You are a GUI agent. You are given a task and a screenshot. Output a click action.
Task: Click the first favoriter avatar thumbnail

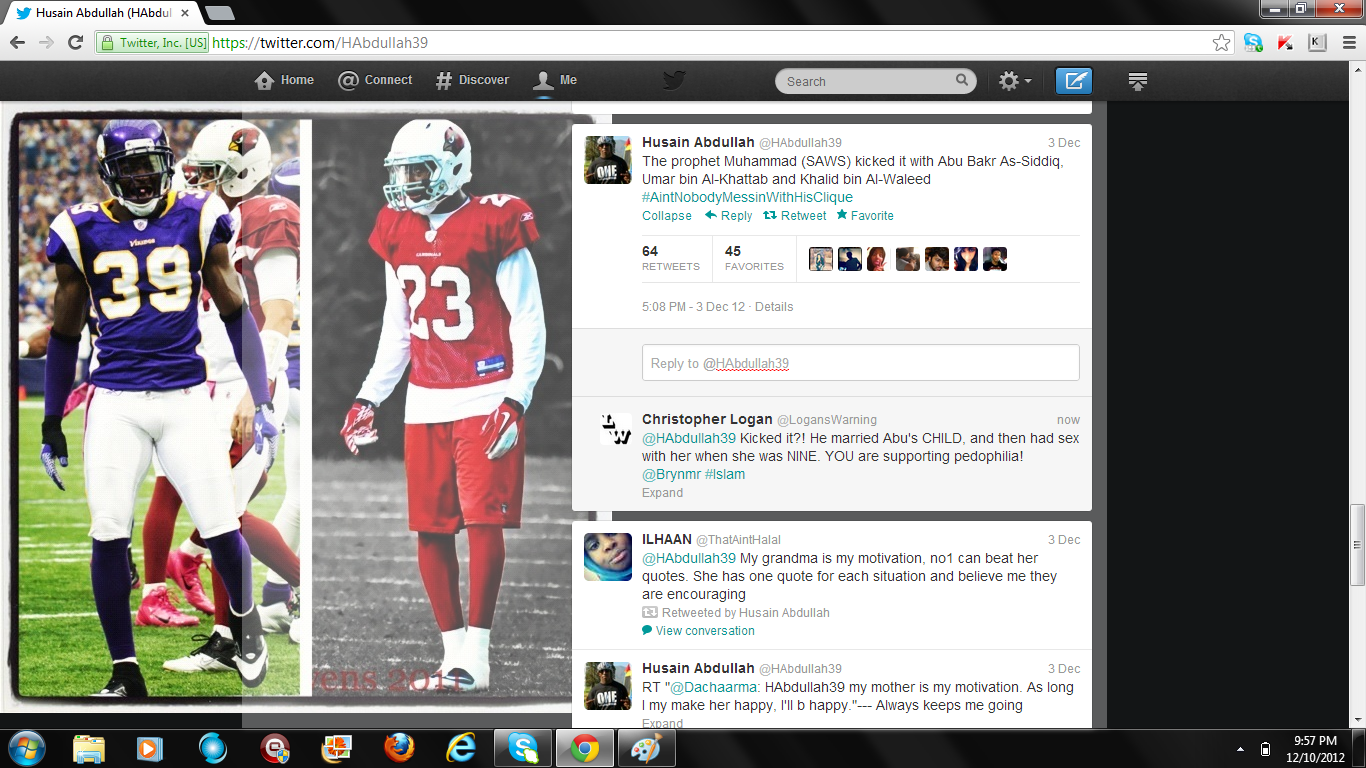[x=820, y=259]
